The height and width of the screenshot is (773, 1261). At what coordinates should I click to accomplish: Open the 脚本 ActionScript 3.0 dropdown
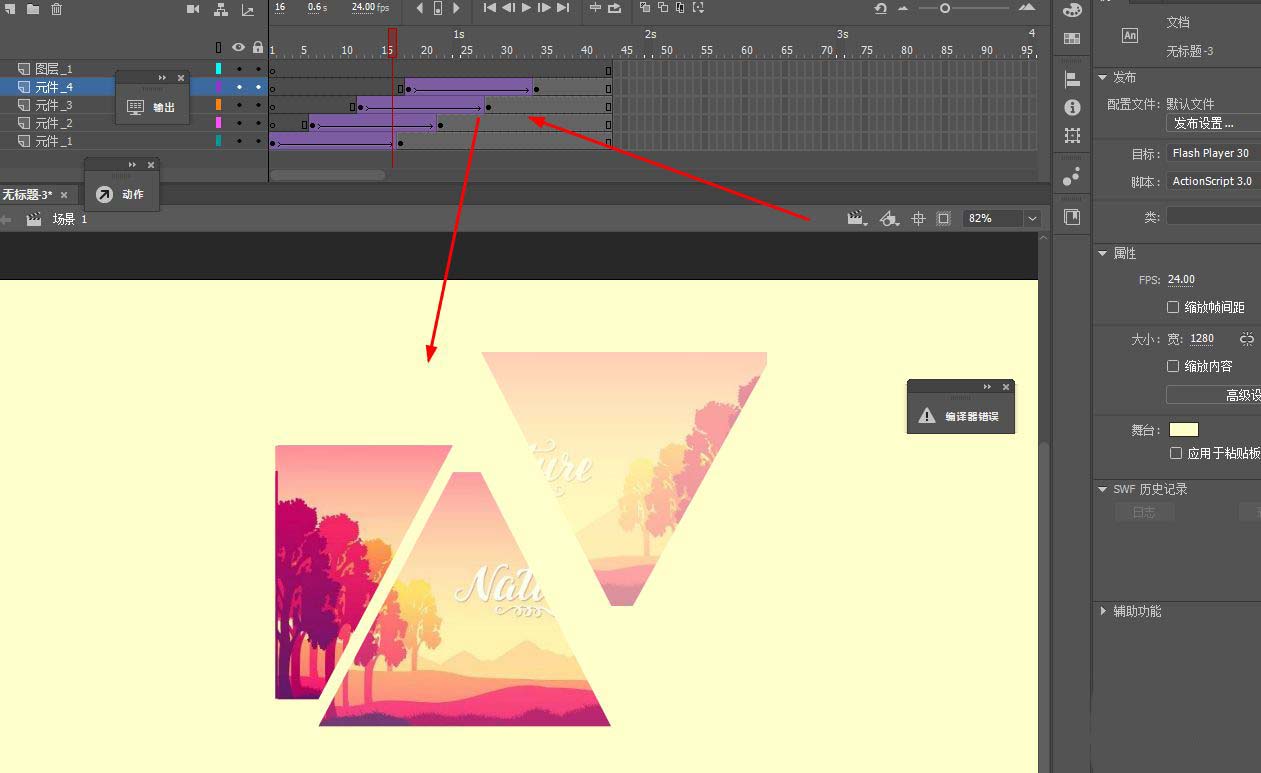tap(1213, 181)
